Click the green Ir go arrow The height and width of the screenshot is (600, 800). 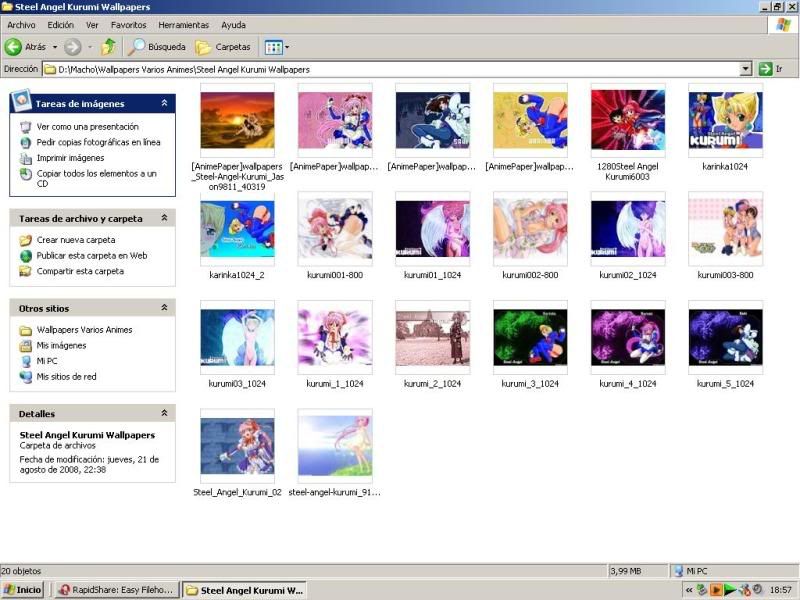click(765, 69)
